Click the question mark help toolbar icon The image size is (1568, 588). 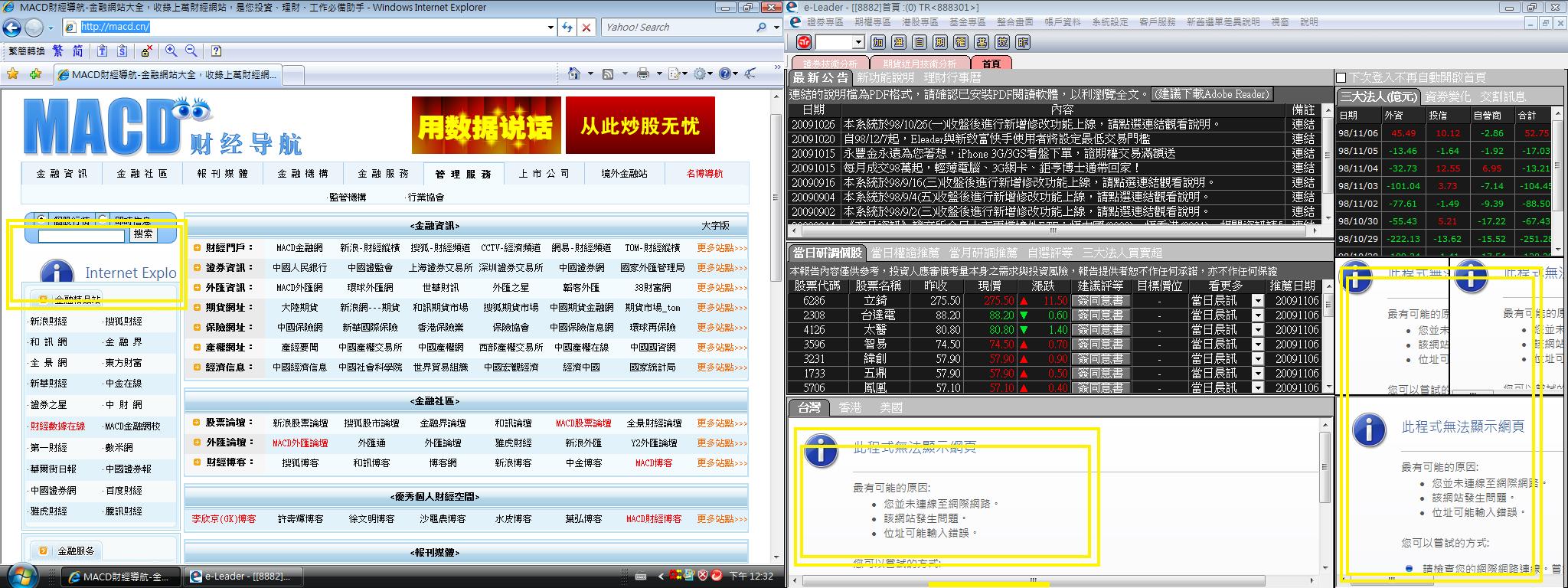pos(217,51)
